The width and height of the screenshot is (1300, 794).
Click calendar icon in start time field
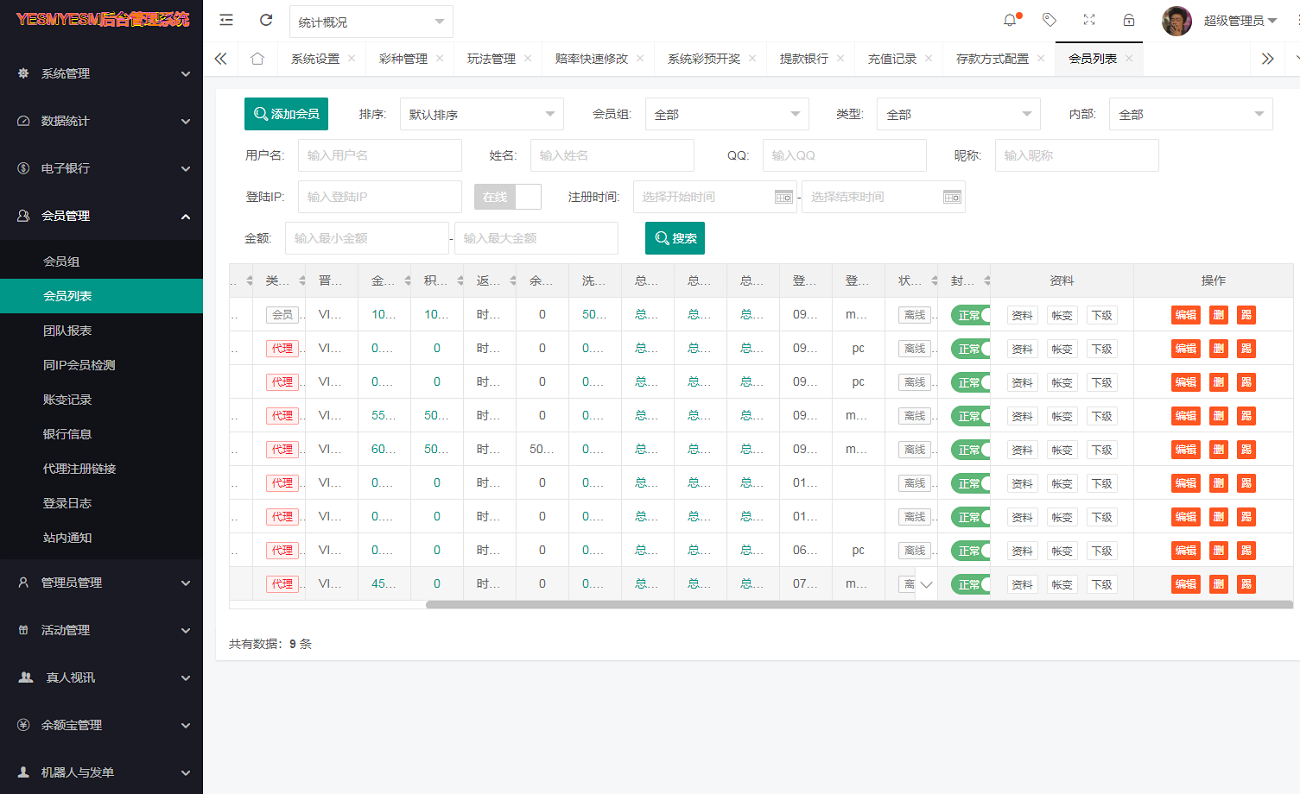784,197
